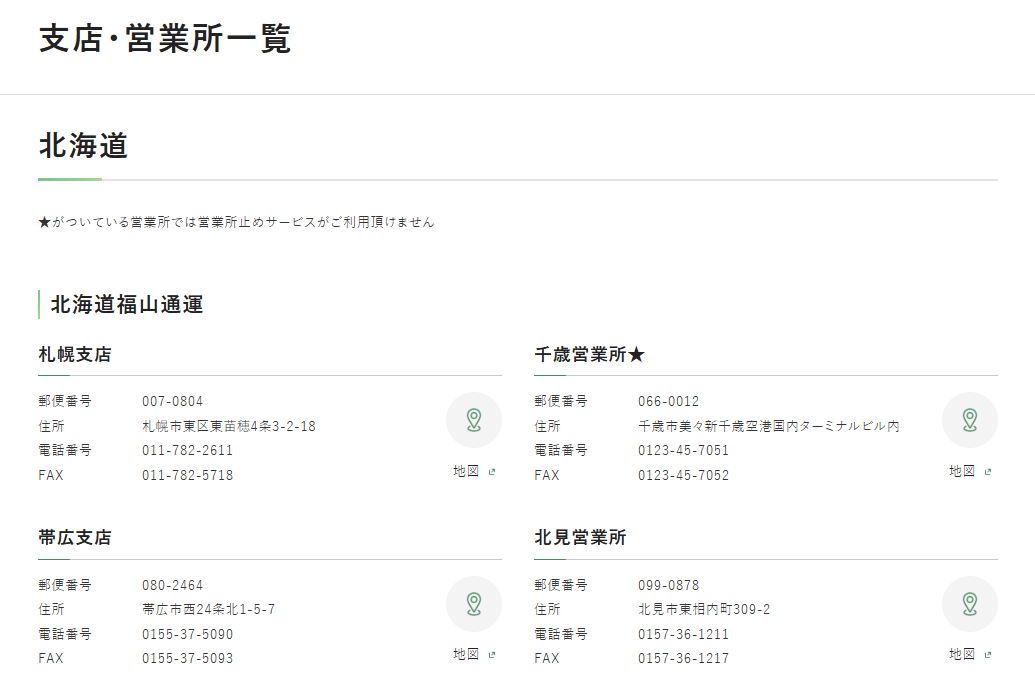This screenshot has height=693, width=1035.
Task: Click the address 北見市東相内町309-2
Action: [x=704, y=609]
